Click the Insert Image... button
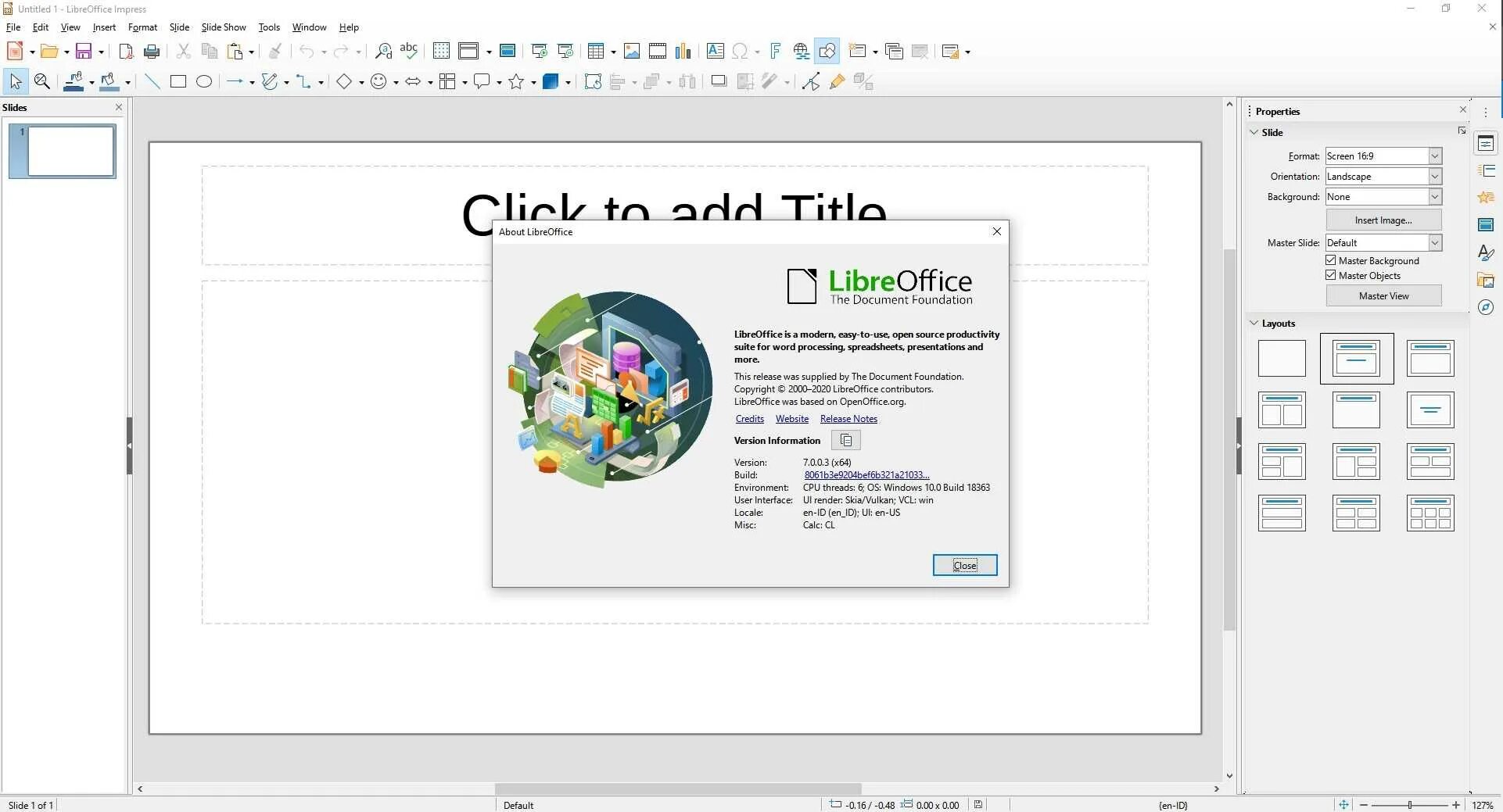Viewport: 1503px width, 812px height. 1383,220
